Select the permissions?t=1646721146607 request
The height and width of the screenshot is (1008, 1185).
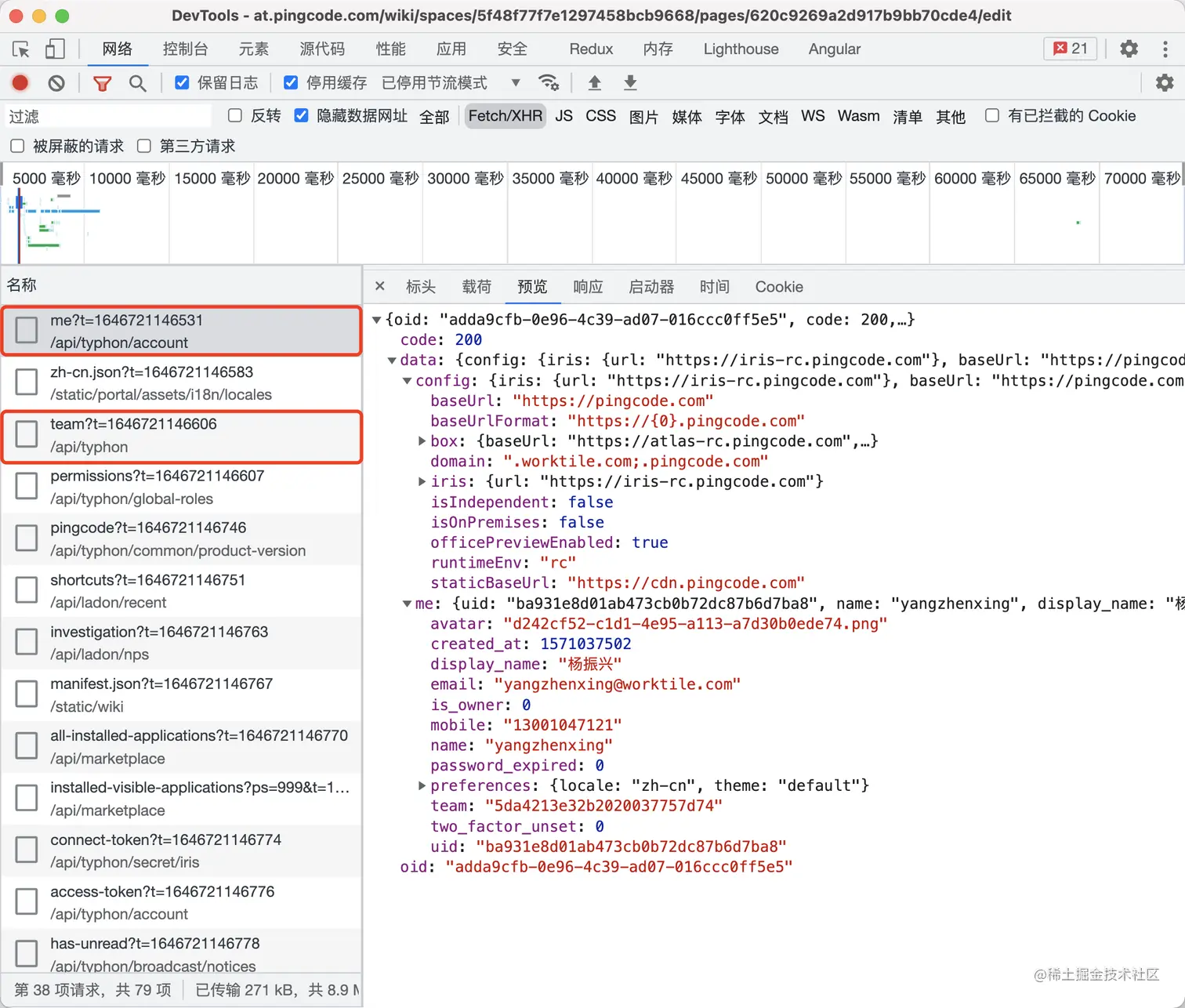click(181, 487)
